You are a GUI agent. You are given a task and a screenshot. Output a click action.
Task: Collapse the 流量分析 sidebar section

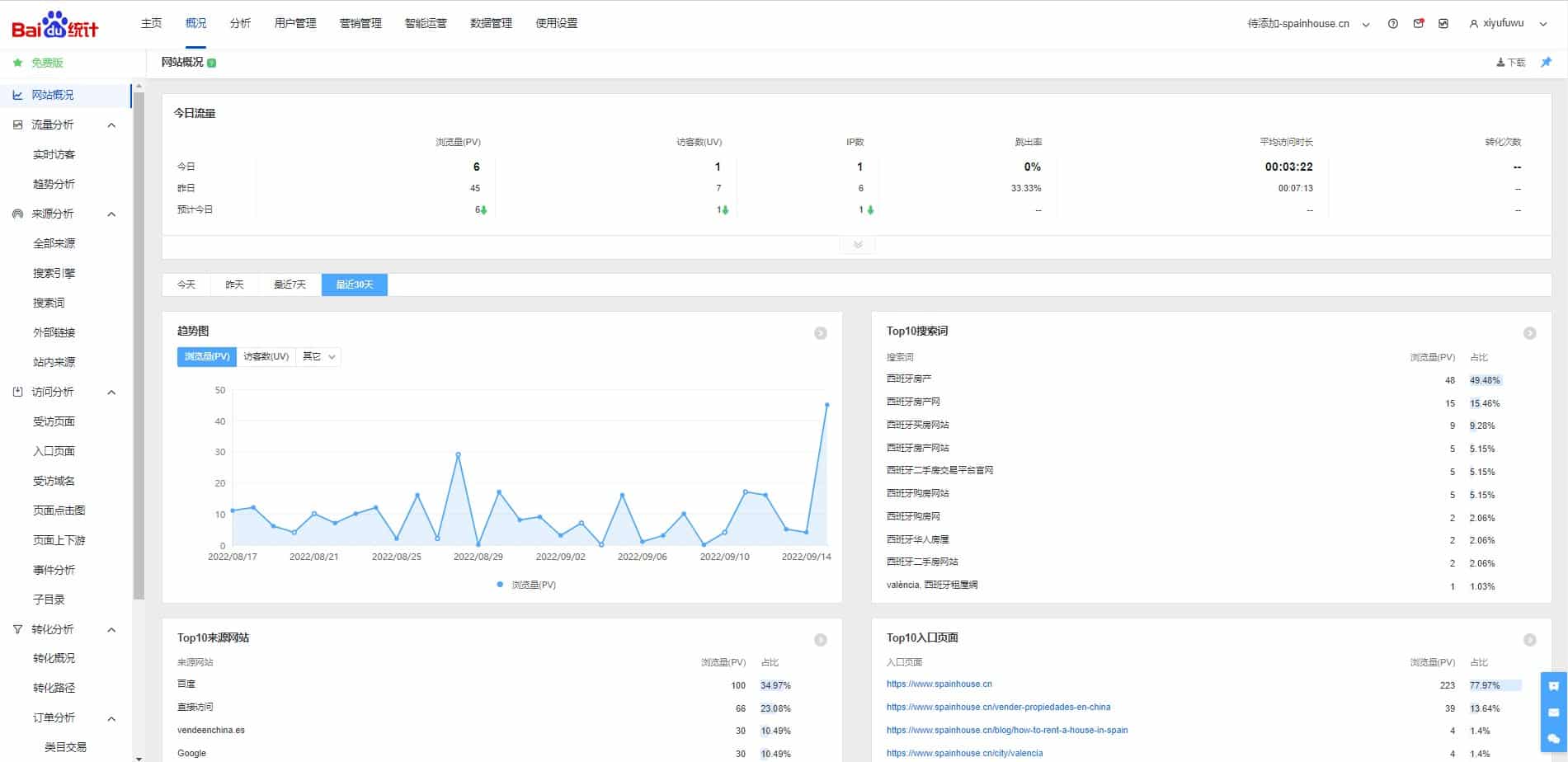tap(111, 125)
